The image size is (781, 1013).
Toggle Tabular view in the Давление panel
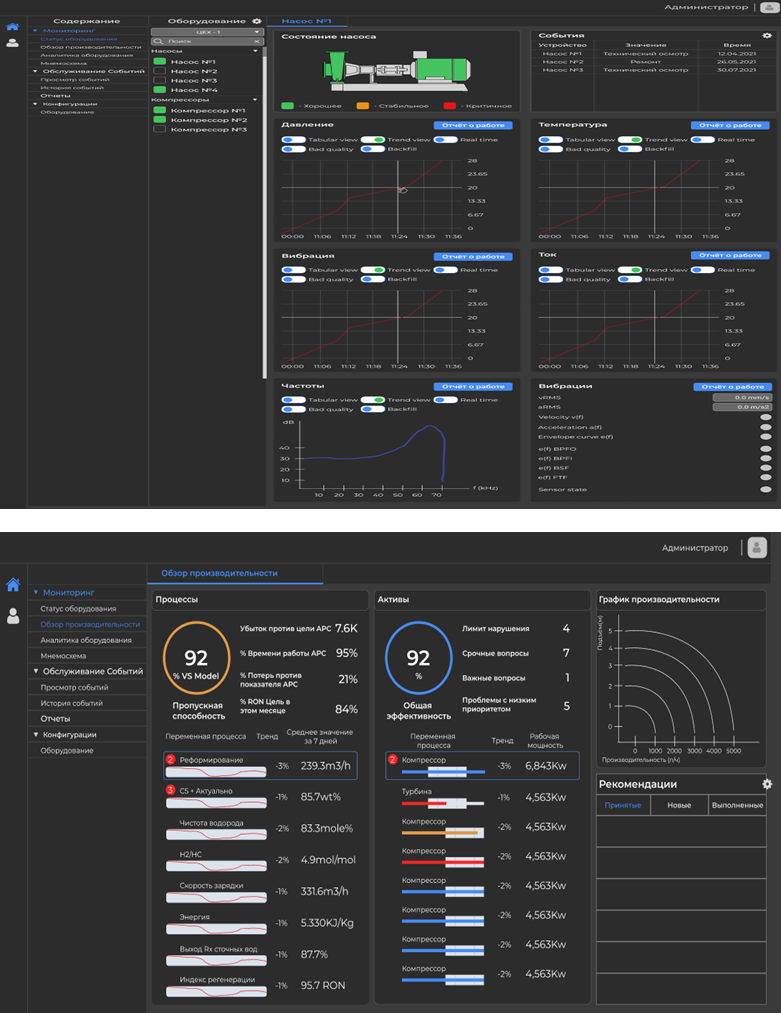[x=294, y=140]
